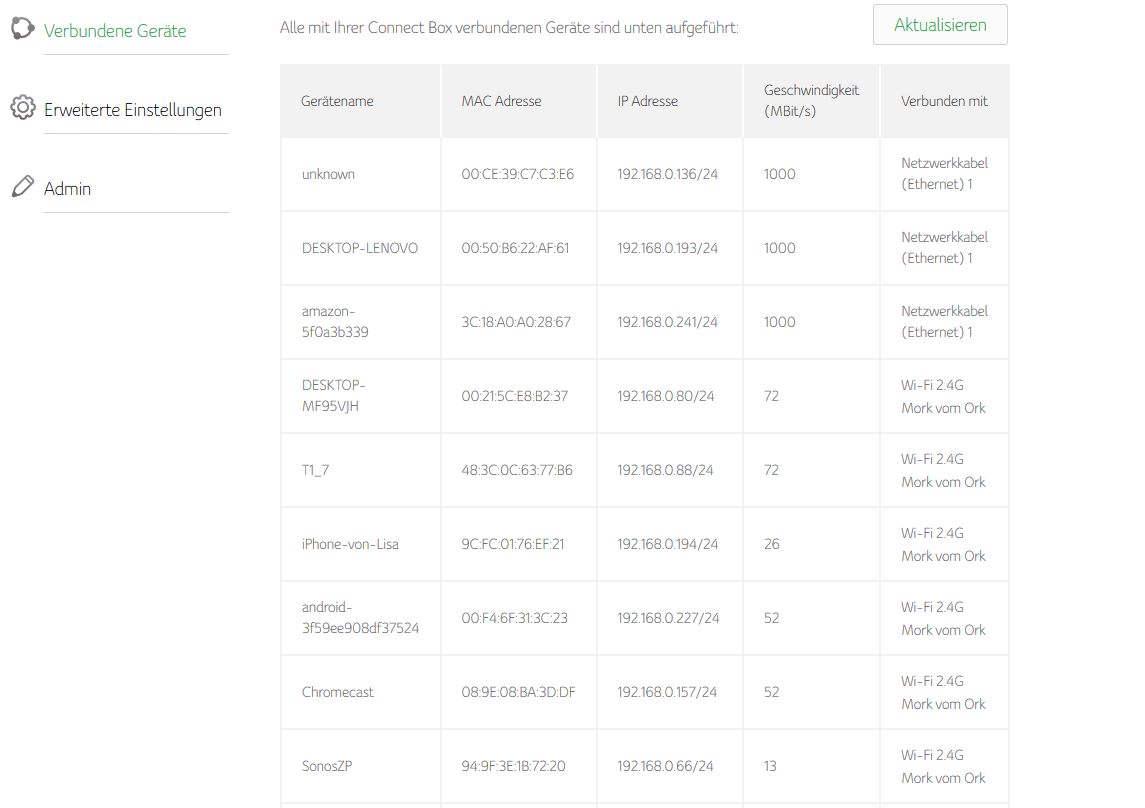Click MAC address 00:CE:39:C7:C3:E6
This screenshot has height=808, width=1145.
point(517,174)
